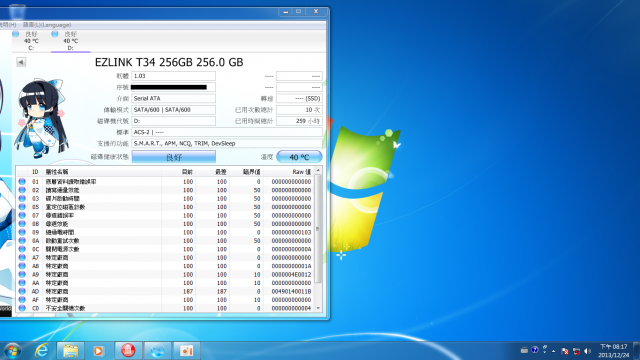
Task: Click the volume speaker tray icon
Action: (x=587, y=351)
